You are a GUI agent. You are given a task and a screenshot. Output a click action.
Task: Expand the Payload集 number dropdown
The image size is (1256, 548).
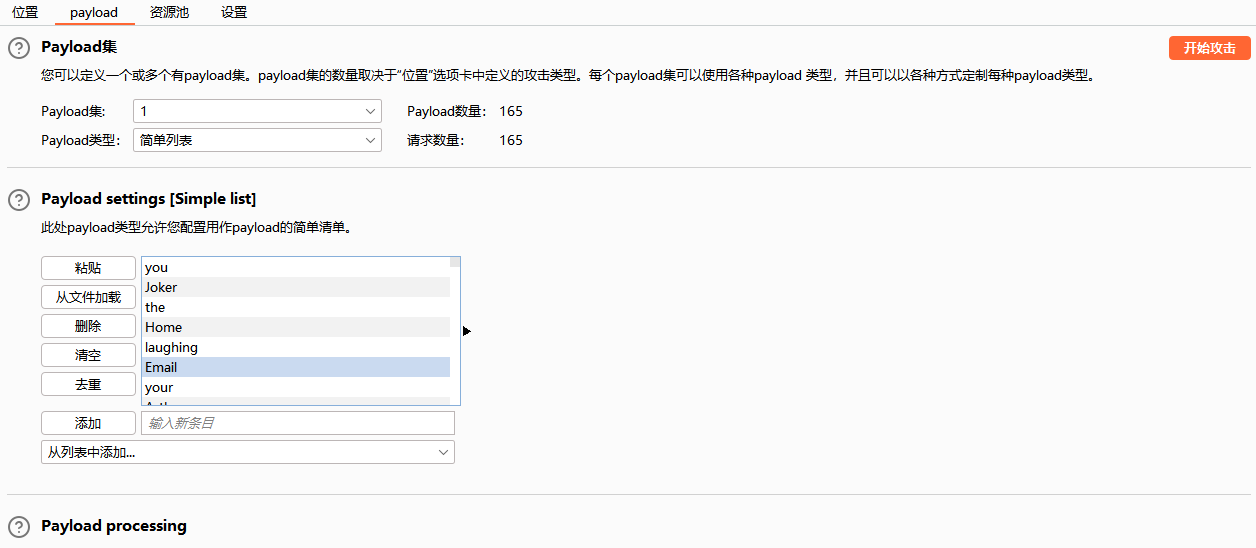257,111
